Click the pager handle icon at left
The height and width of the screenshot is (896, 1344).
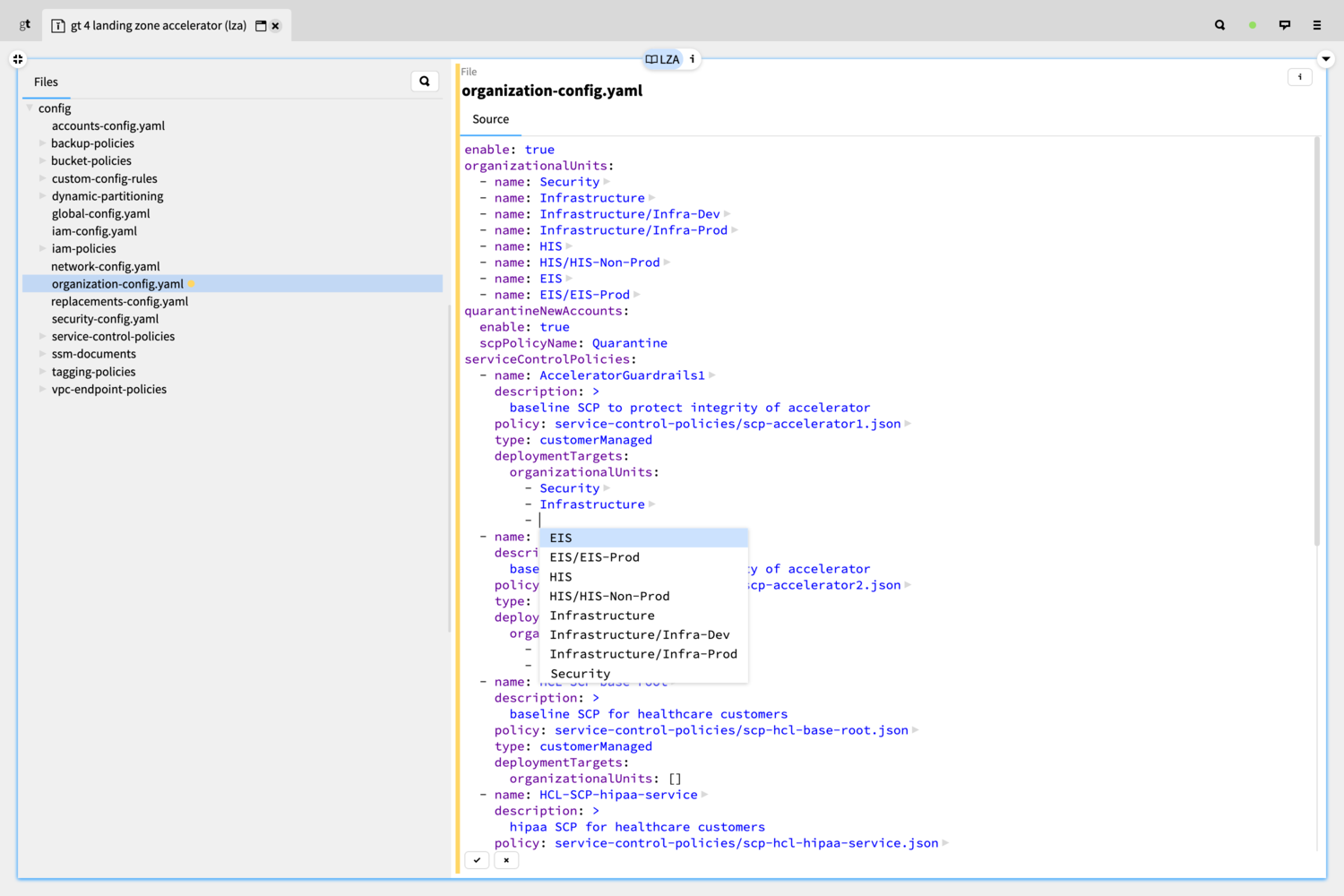tap(18, 59)
